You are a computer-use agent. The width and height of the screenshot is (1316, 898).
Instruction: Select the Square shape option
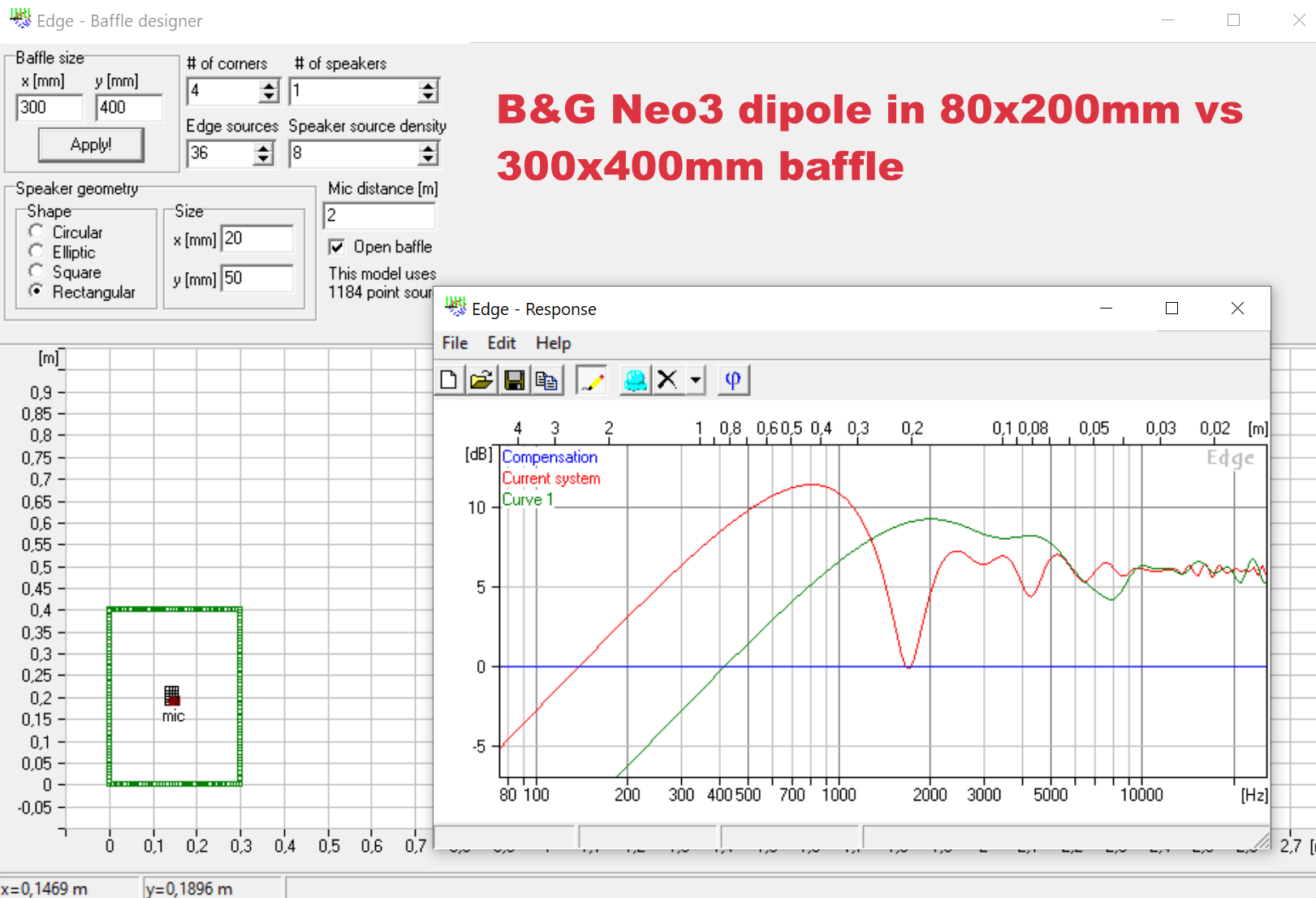[x=36, y=271]
